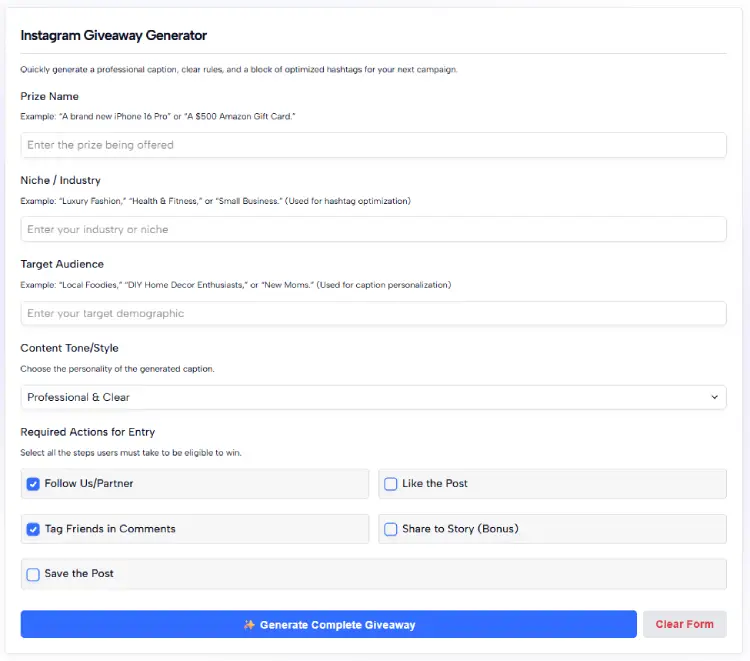Click the Target Audience input field
The width and height of the screenshot is (750, 661).
coord(373,313)
